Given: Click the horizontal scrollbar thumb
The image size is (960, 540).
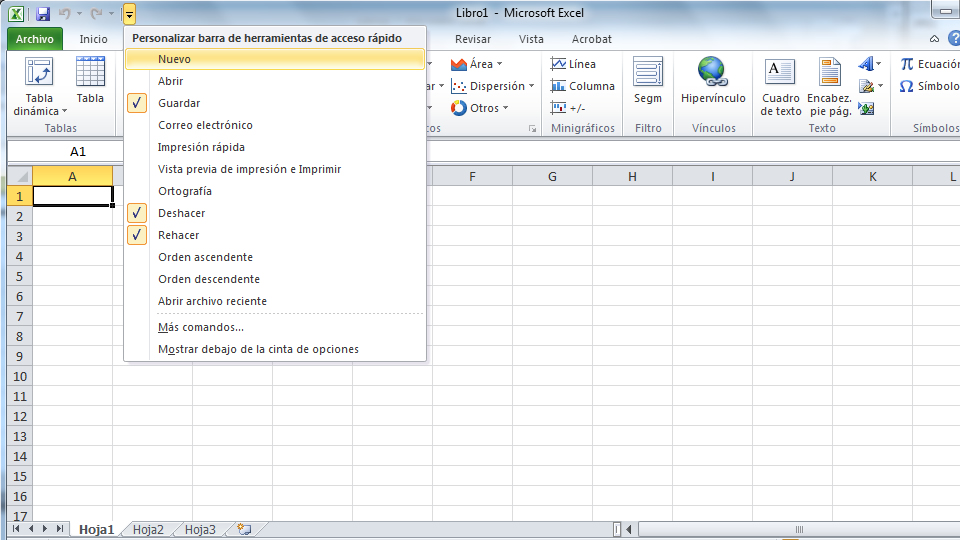Looking at the screenshot, I should [x=798, y=529].
